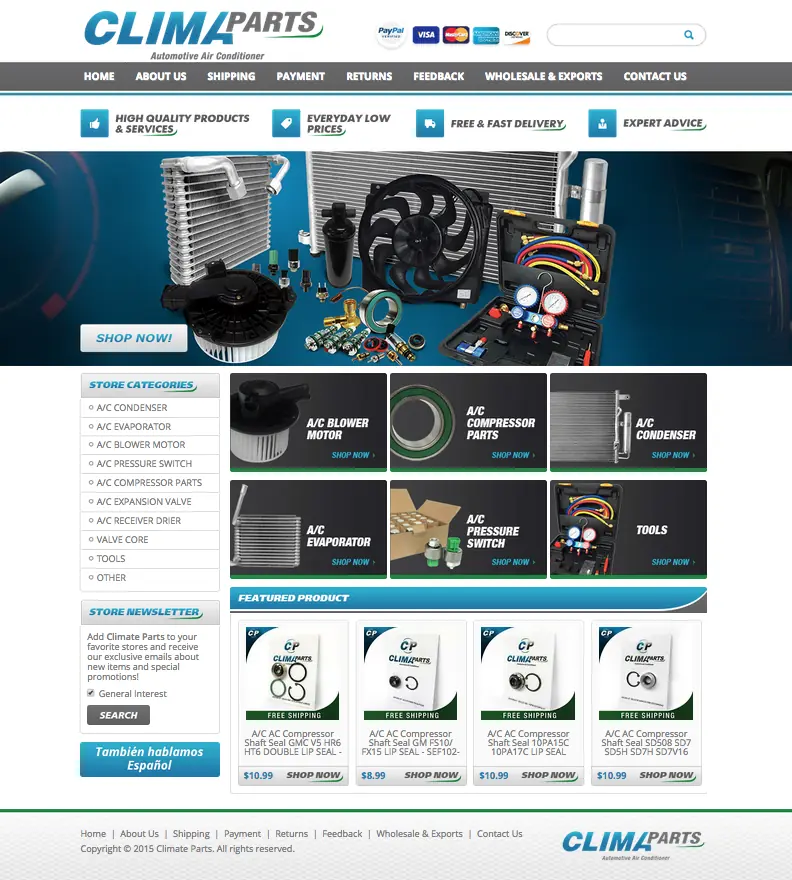Open 10PA15C 10PA17C lip seal product image
This screenshot has height=880, width=792.
[x=528, y=673]
